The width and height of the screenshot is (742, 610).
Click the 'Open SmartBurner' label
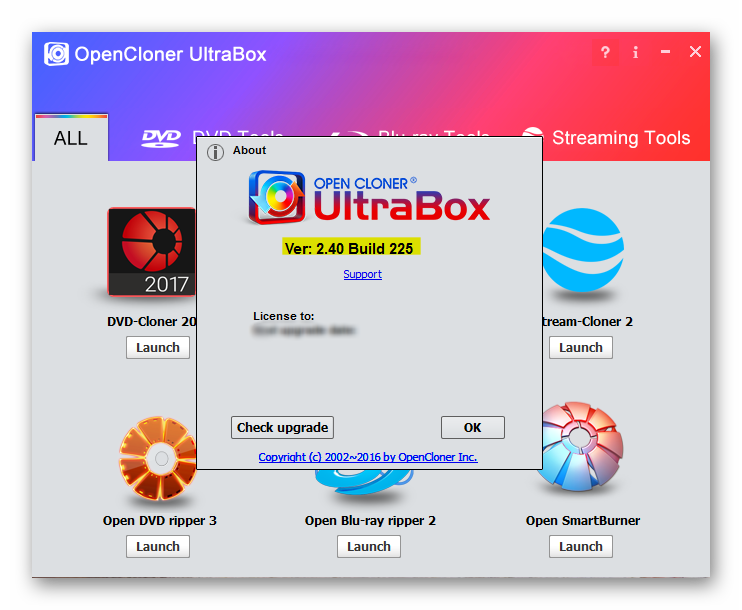click(583, 521)
